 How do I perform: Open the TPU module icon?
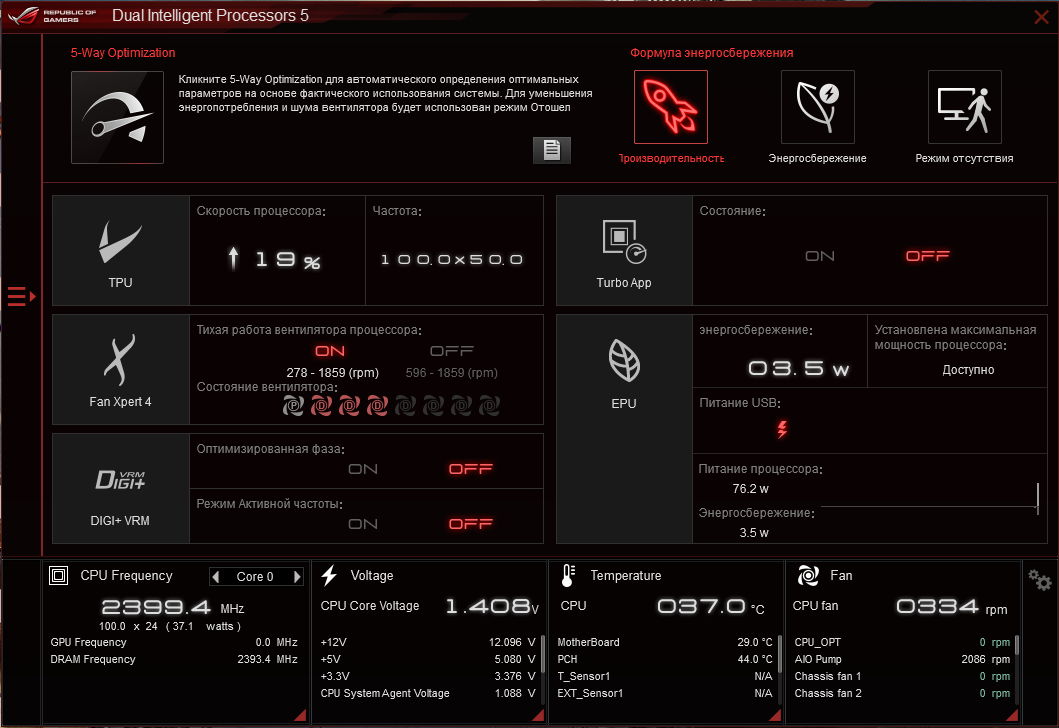coord(120,242)
